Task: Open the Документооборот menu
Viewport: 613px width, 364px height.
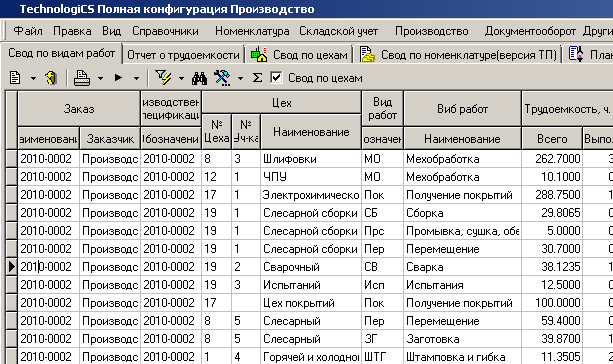Action: [530, 31]
